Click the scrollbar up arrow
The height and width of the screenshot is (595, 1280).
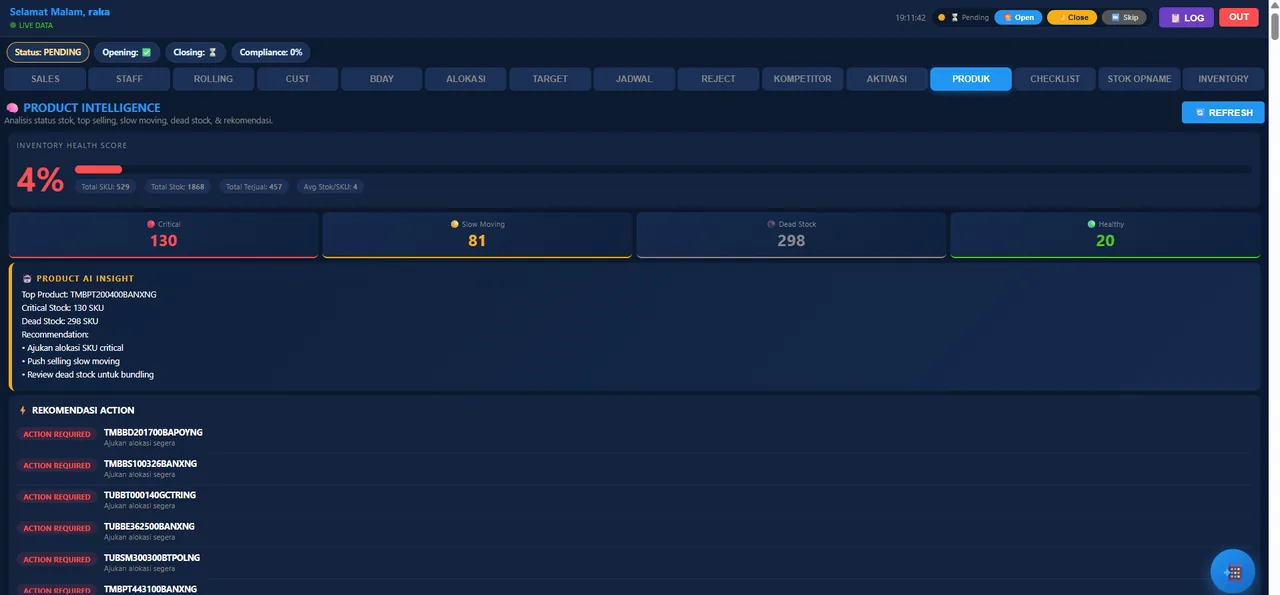pos(1273,6)
